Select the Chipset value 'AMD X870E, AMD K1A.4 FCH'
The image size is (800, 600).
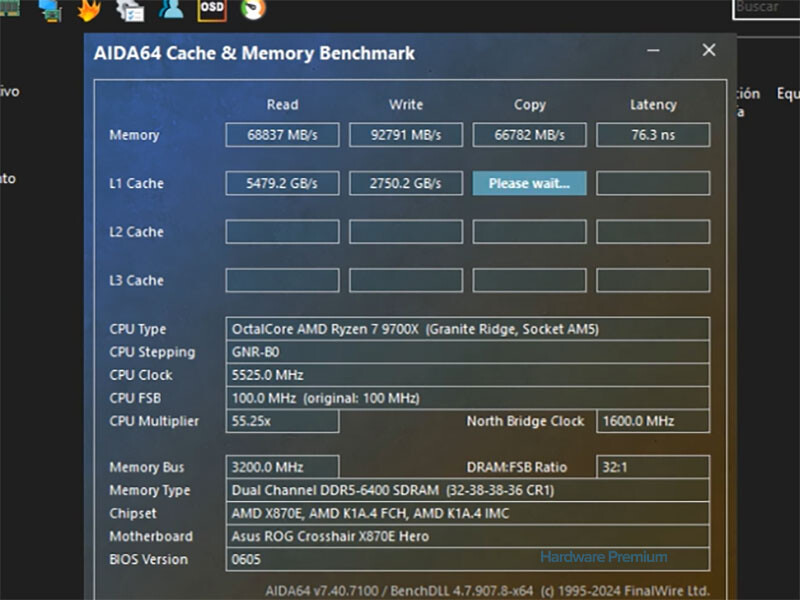coord(467,513)
